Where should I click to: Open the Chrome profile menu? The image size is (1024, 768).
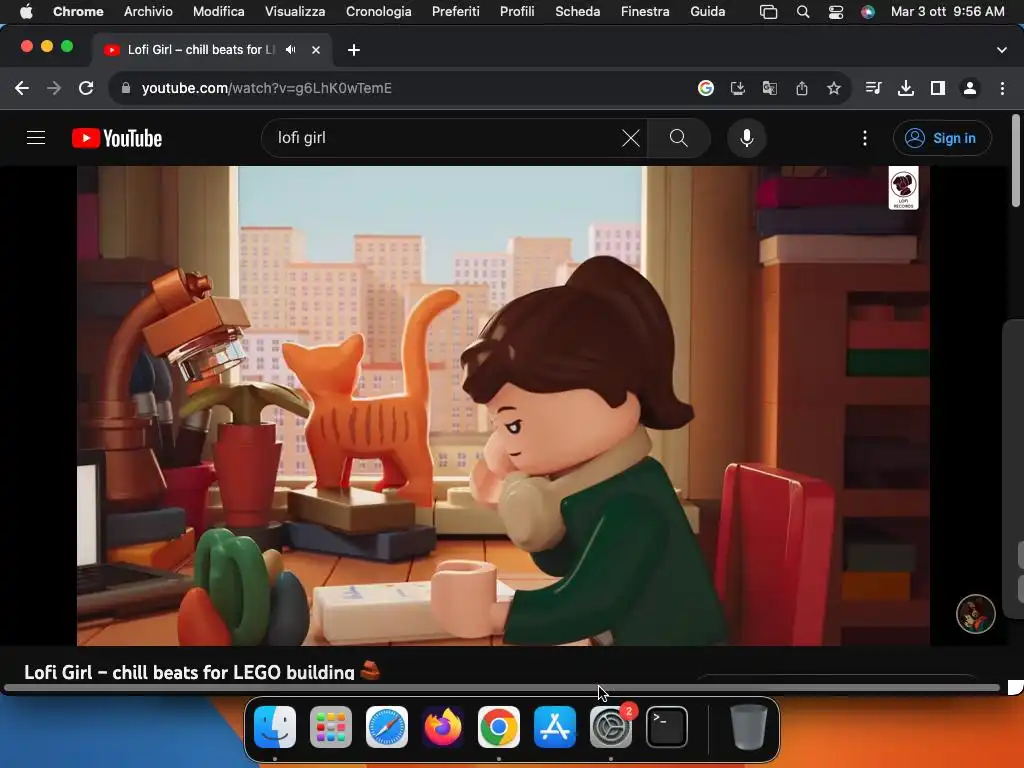(x=970, y=88)
